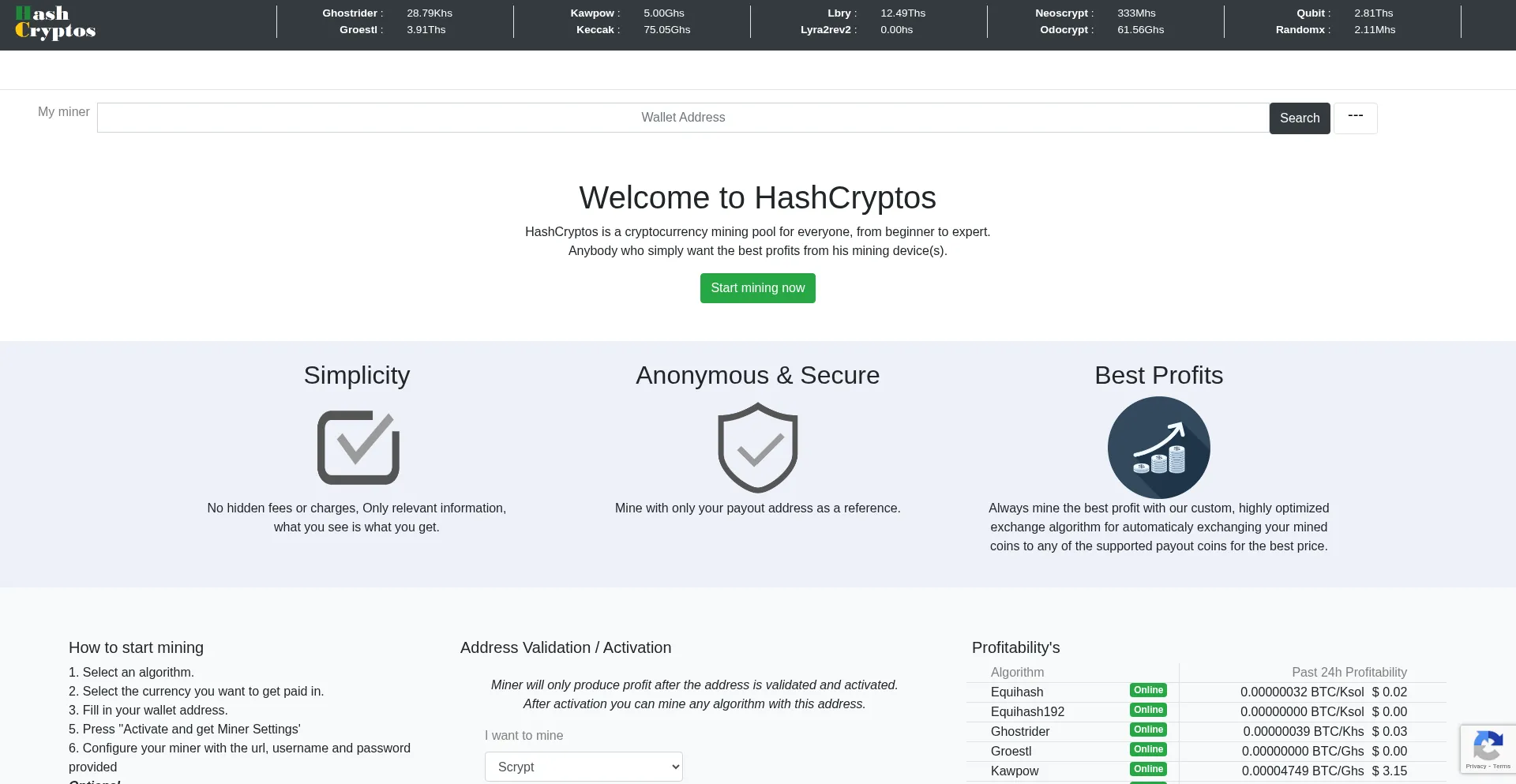Click the Online badge for Kawpow row
Viewport: 1516px width, 784px height.
tap(1148, 769)
